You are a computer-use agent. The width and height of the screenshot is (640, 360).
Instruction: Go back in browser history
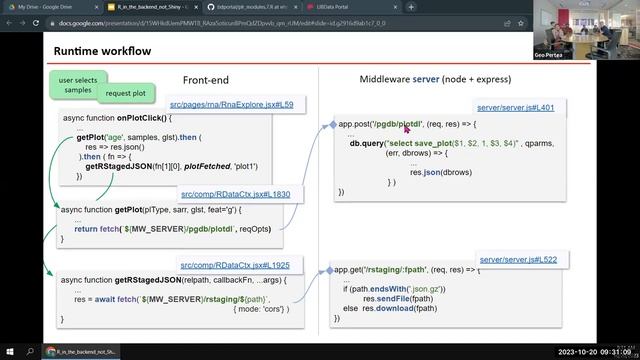point(9,23)
